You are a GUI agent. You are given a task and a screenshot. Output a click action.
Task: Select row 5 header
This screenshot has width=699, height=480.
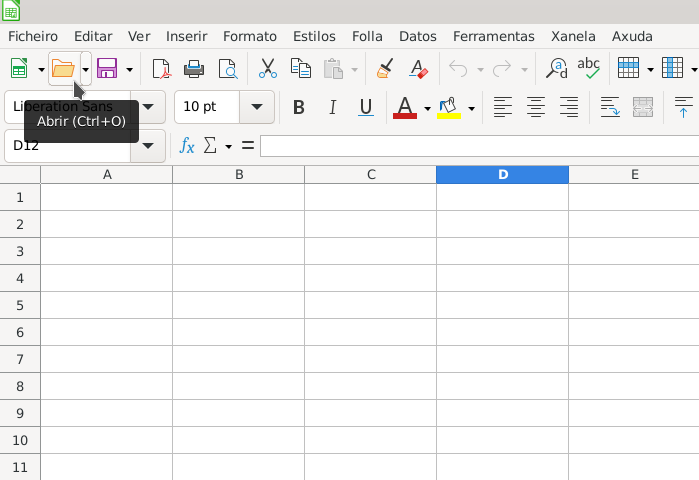pos(20,305)
